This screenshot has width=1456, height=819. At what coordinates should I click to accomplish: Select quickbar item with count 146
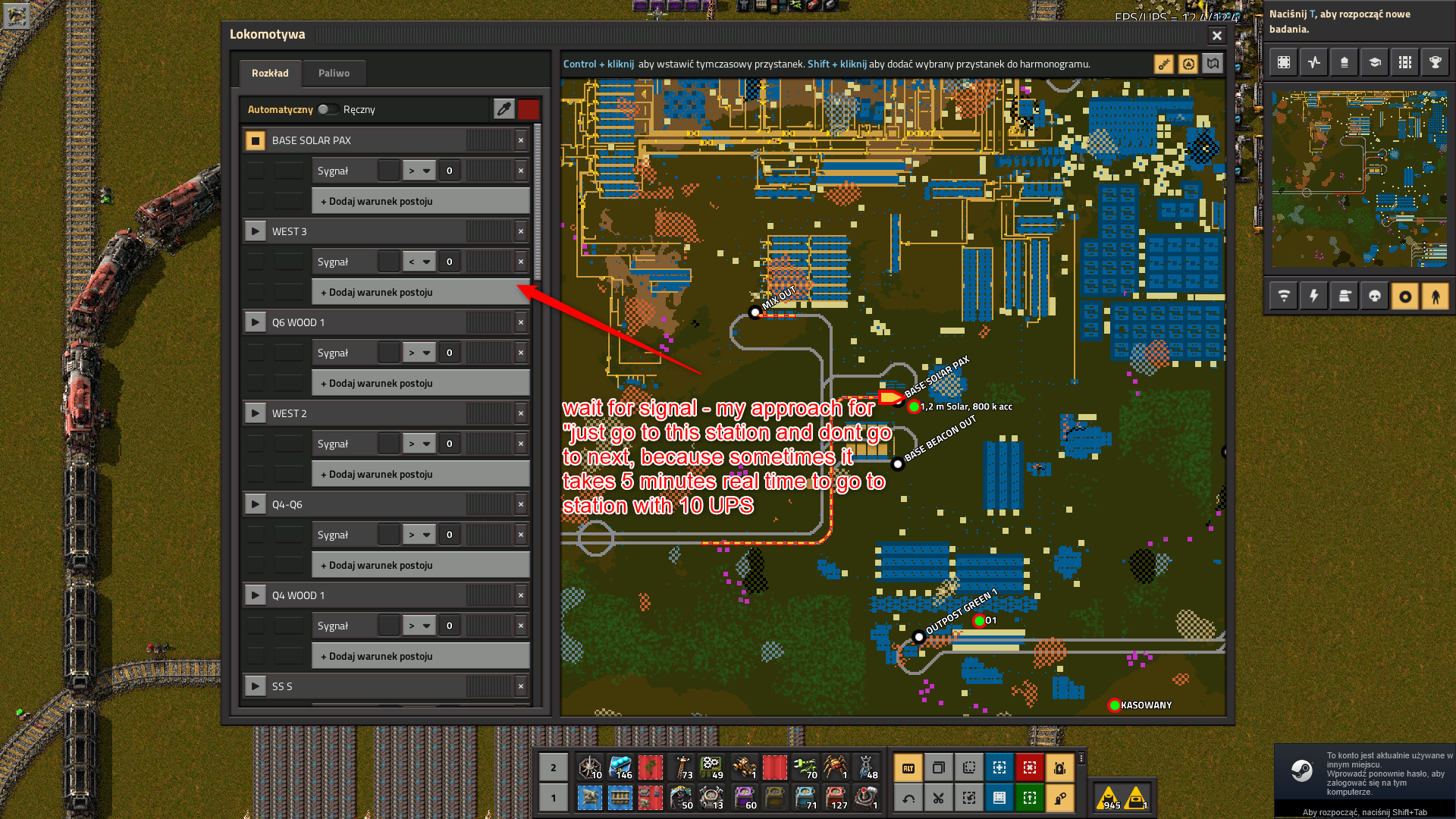click(620, 767)
